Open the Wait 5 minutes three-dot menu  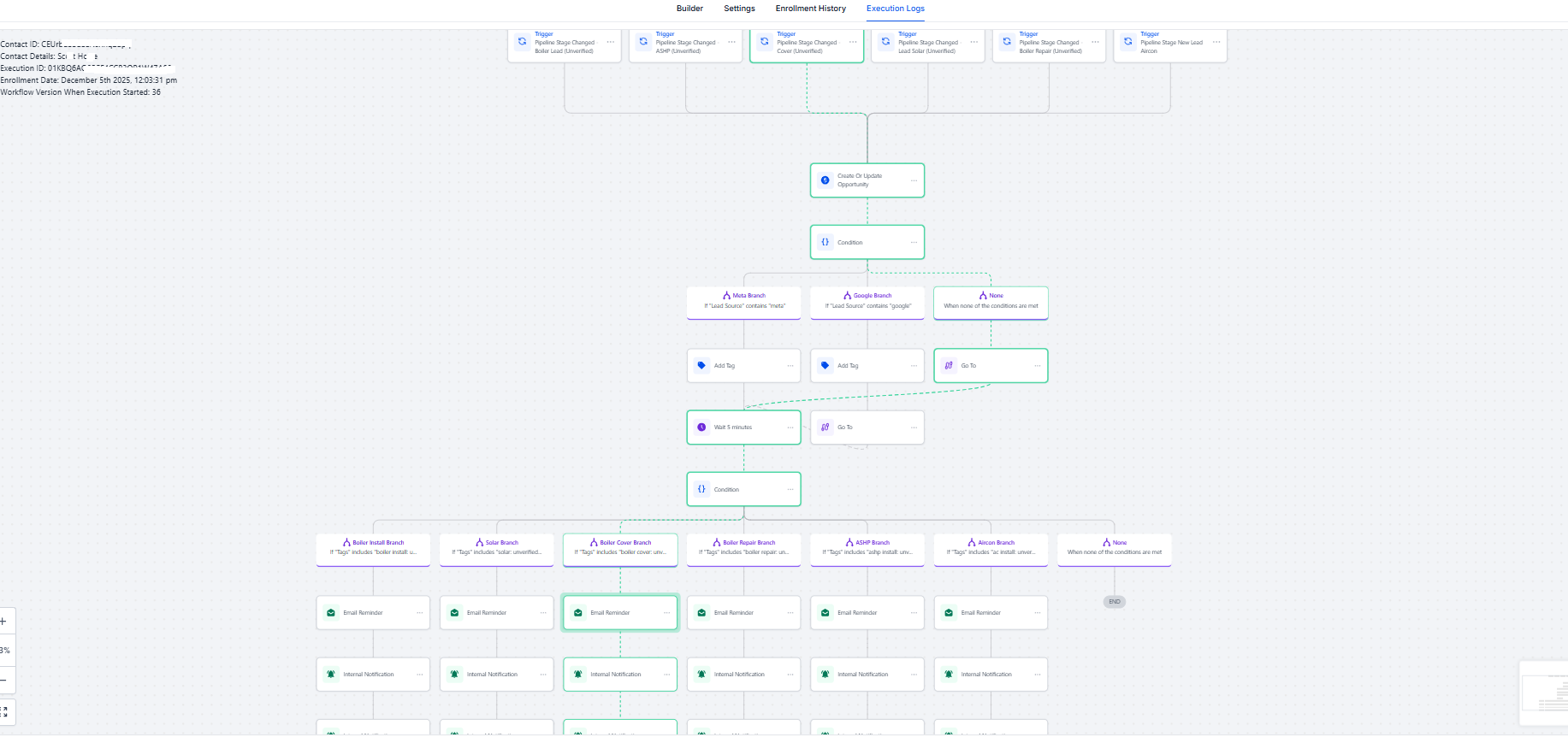[x=790, y=427]
